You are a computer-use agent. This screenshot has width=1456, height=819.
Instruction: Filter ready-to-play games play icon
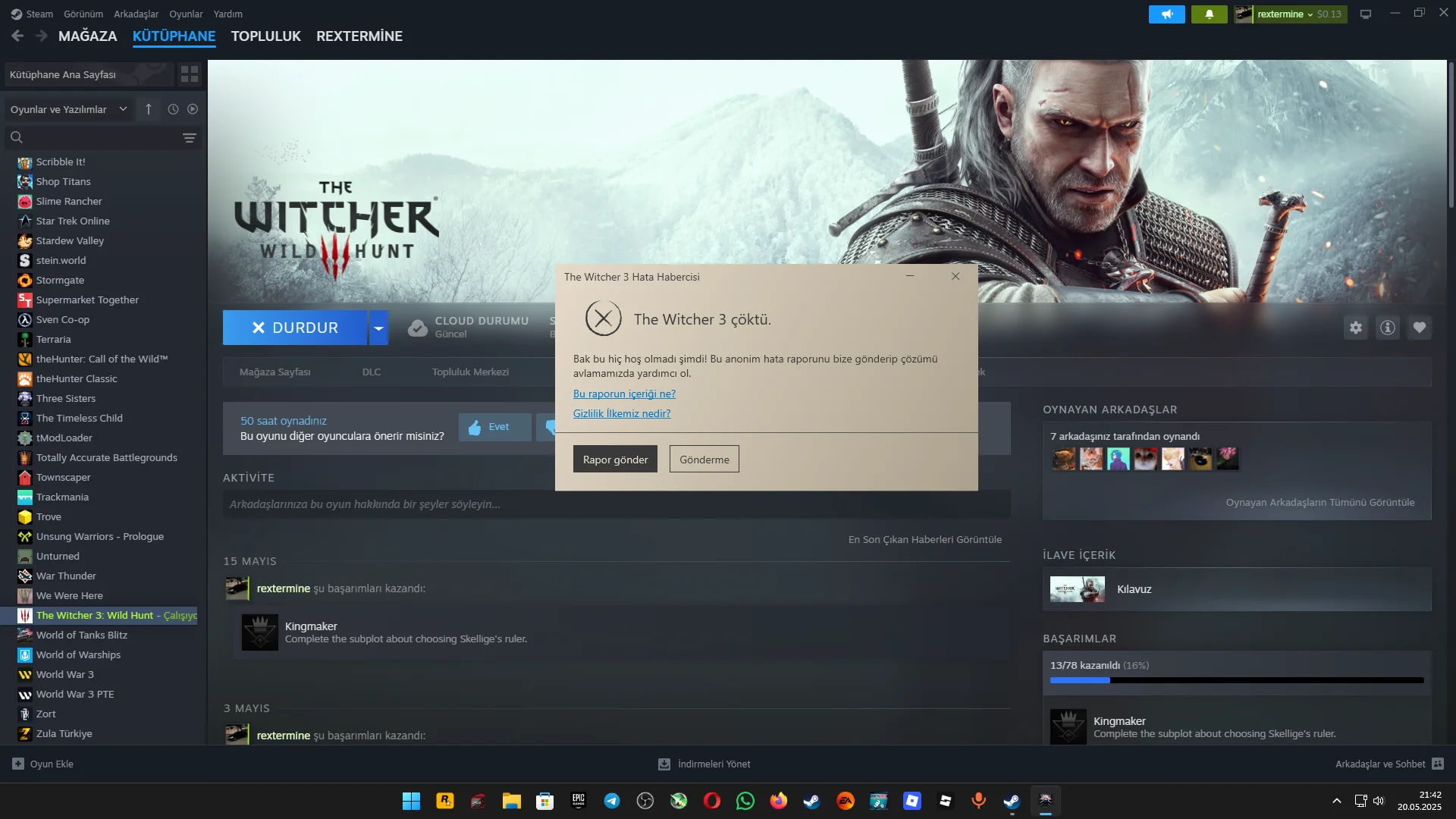coord(193,109)
